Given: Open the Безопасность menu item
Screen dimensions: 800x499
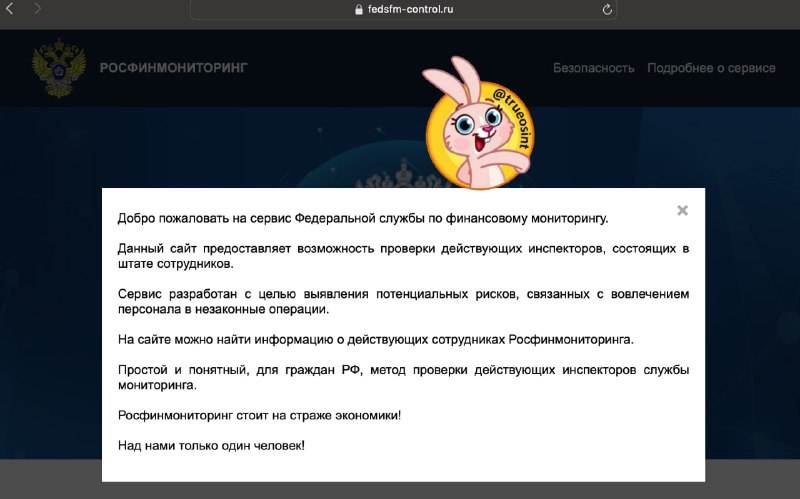Looking at the screenshot, I should pyautogui.click(x=593, y=68).
